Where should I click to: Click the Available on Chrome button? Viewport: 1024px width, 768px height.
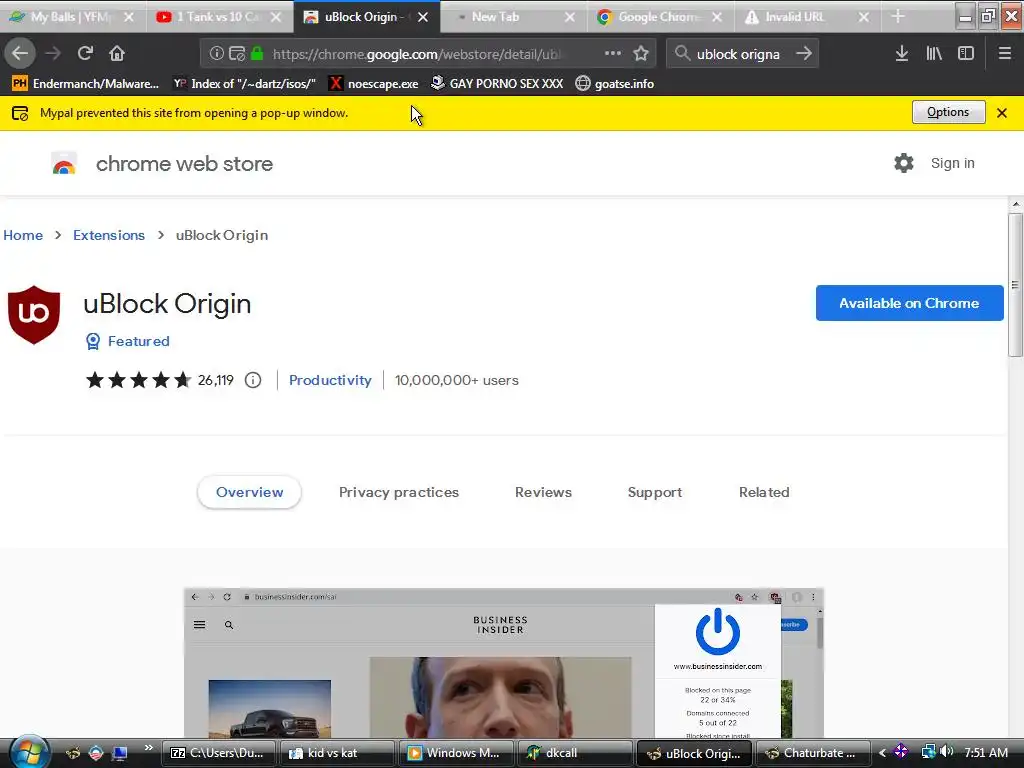[910, 303]
